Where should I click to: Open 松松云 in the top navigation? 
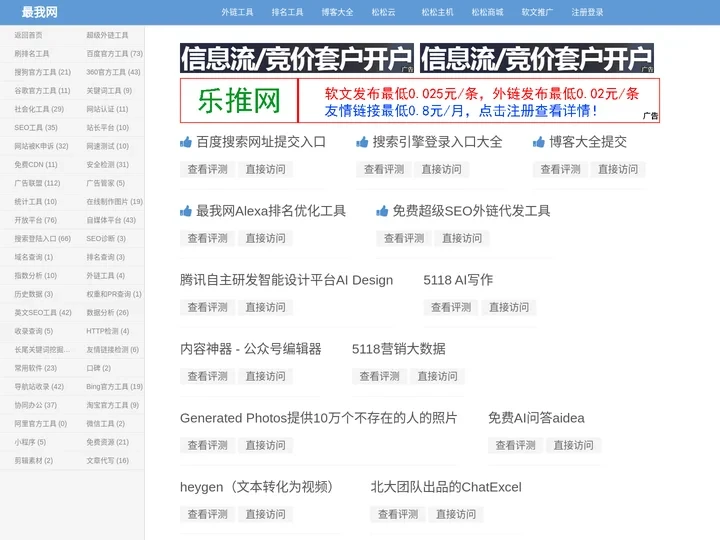[x=383, y=12]
